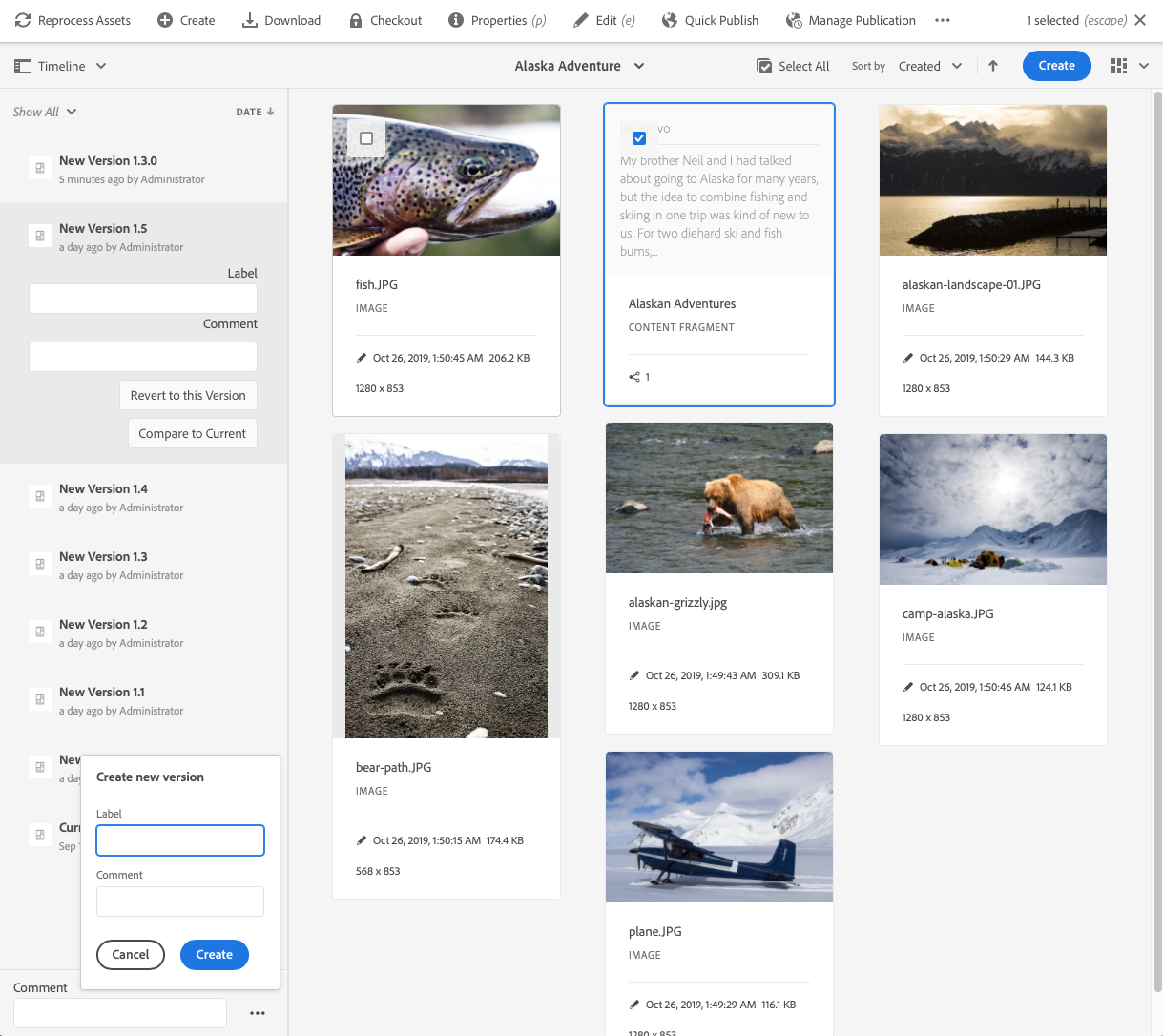This screenshot has height=1036, width=1163.
Task: Click the Reprocess Assets icon
Action: (23, 20)
